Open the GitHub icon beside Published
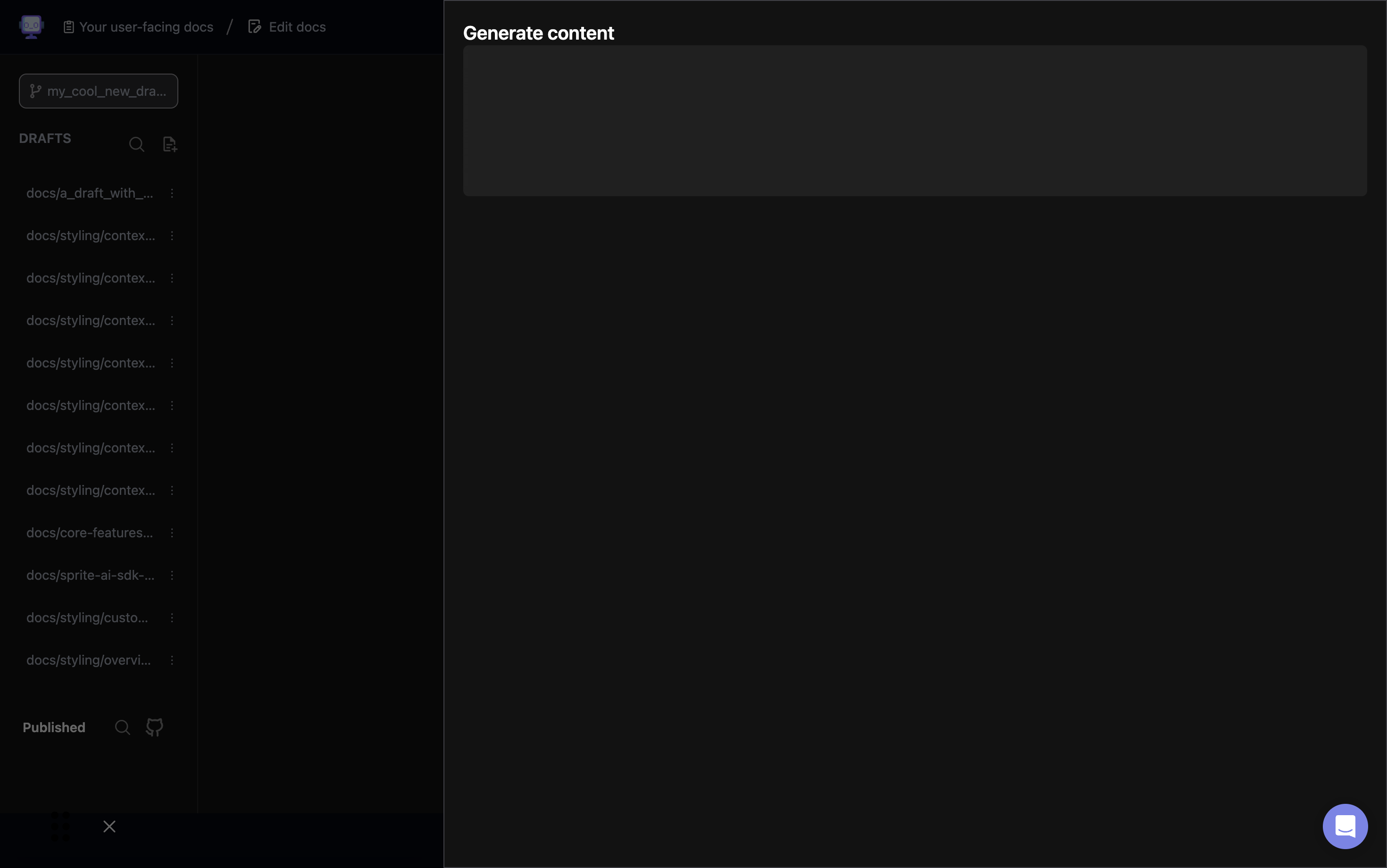1387x868 pixels. click(154, 727)
